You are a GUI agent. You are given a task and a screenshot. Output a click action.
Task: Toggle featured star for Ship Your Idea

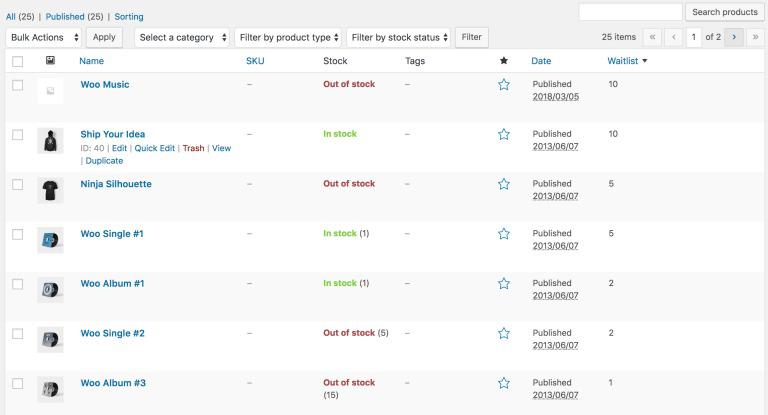504,134
